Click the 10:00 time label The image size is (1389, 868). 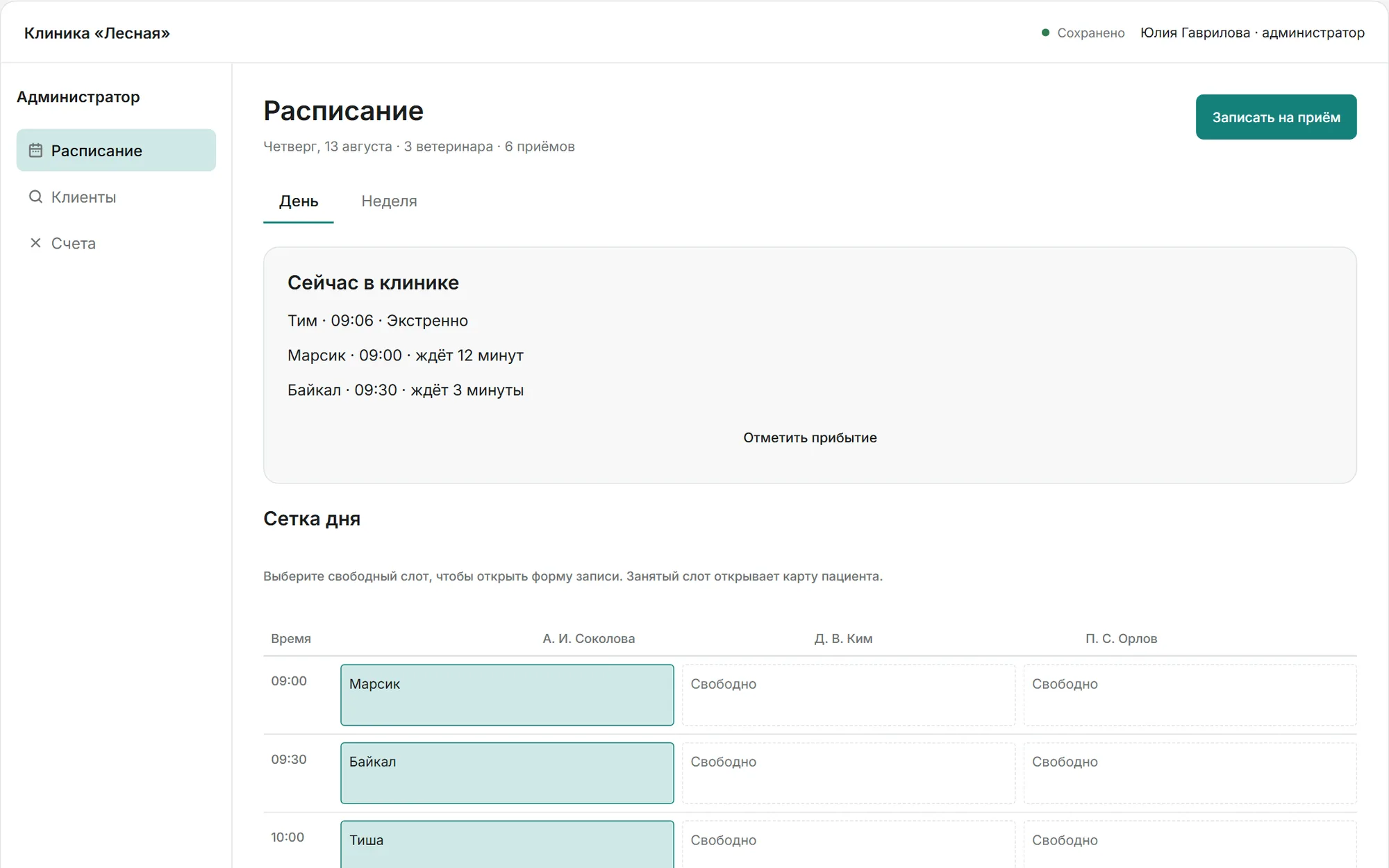click(x=288, y=837)
